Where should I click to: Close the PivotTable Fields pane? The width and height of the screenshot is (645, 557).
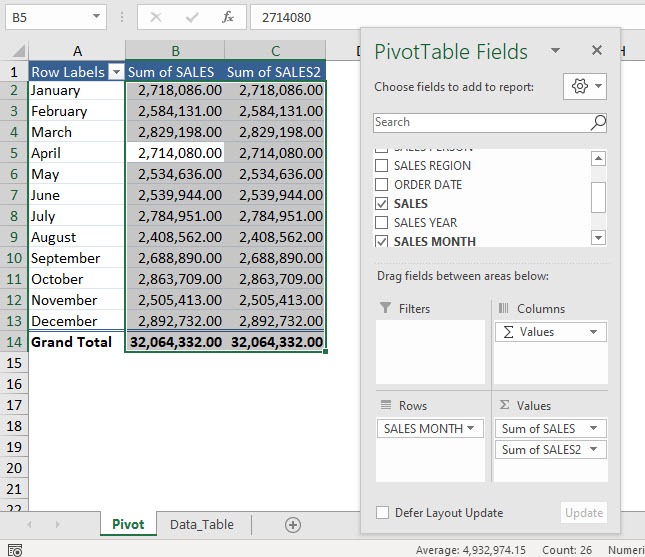[597, 50]
